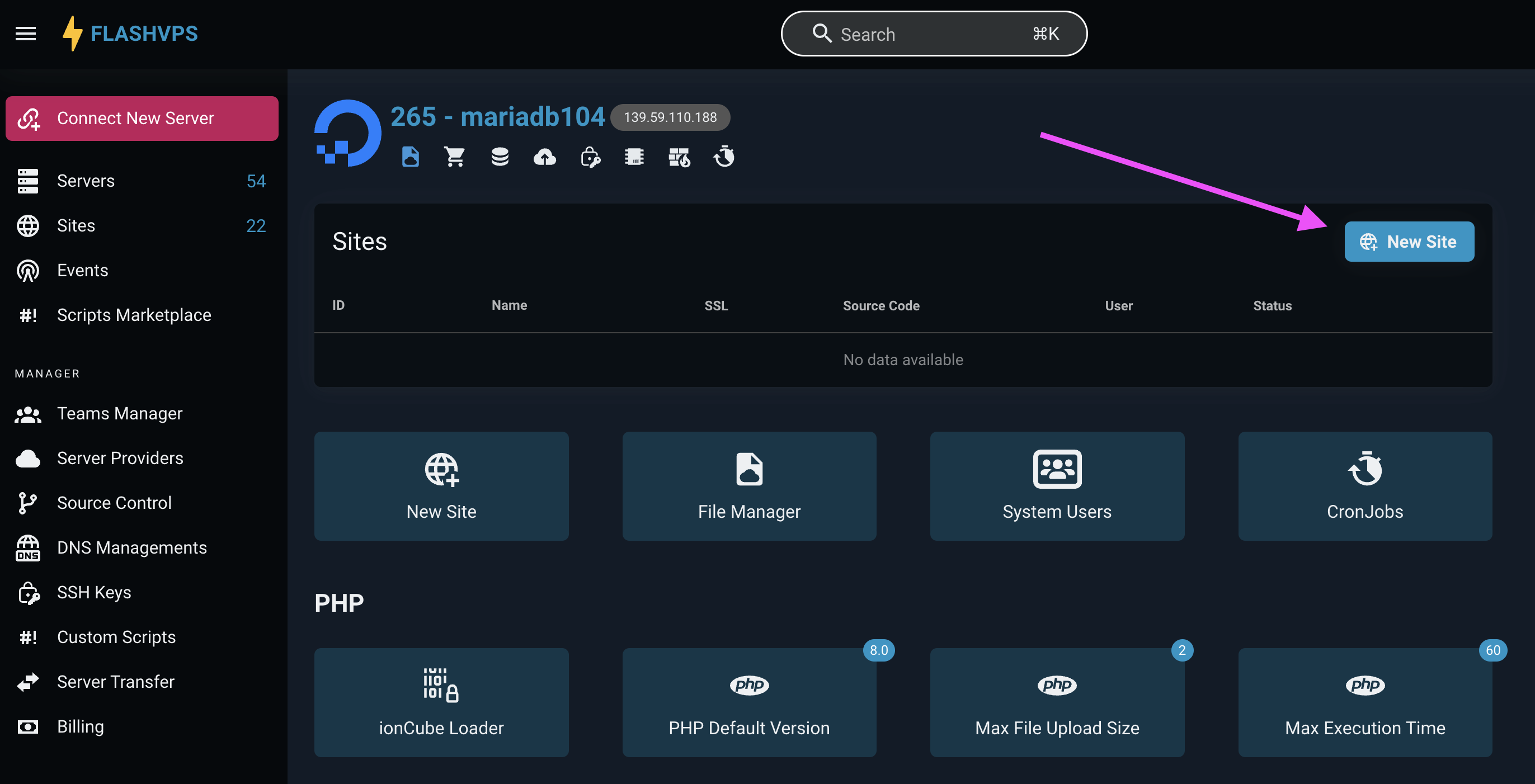This screenshot has width=1535, height=784.
Task: Open the CronJobs card
Action: pos(1364,486)
